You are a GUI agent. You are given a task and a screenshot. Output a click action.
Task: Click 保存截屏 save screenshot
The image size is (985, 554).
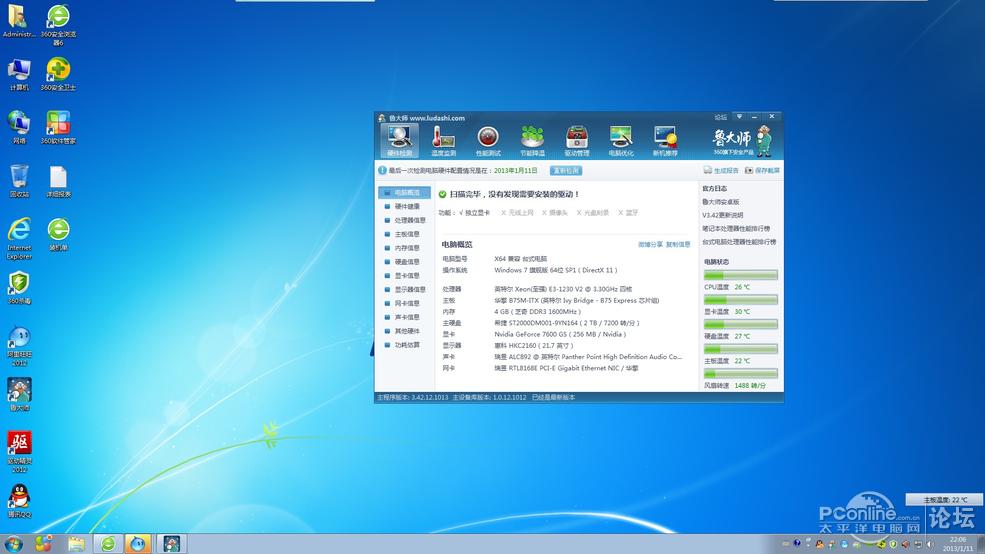(762, 170)
